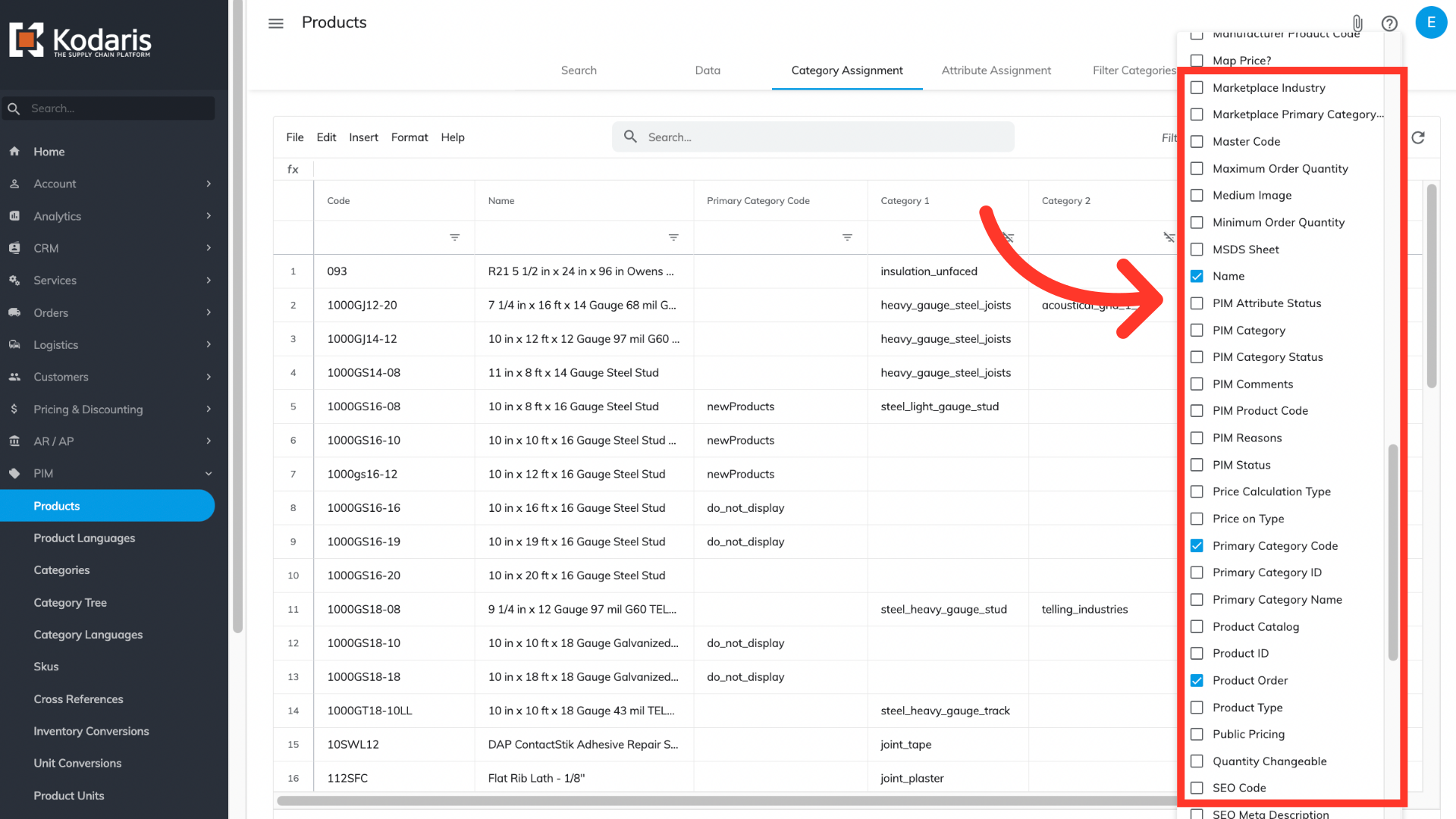The height and width of the screenshot is (819, 1456).
Task: Uncheck the Name column checkbox
Action: tap(1197, 276)
